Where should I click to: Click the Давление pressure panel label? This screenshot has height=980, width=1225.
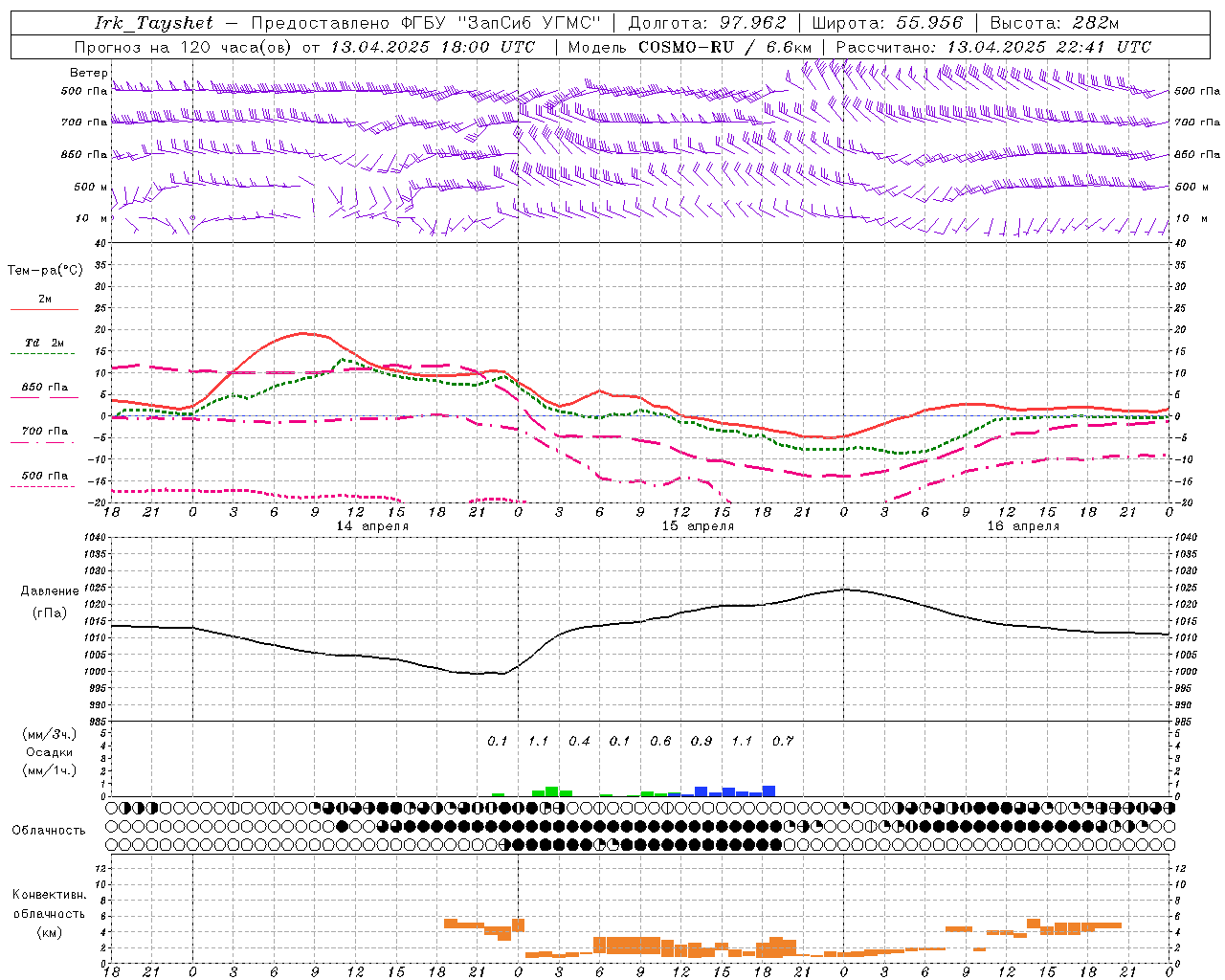point(50,591)
